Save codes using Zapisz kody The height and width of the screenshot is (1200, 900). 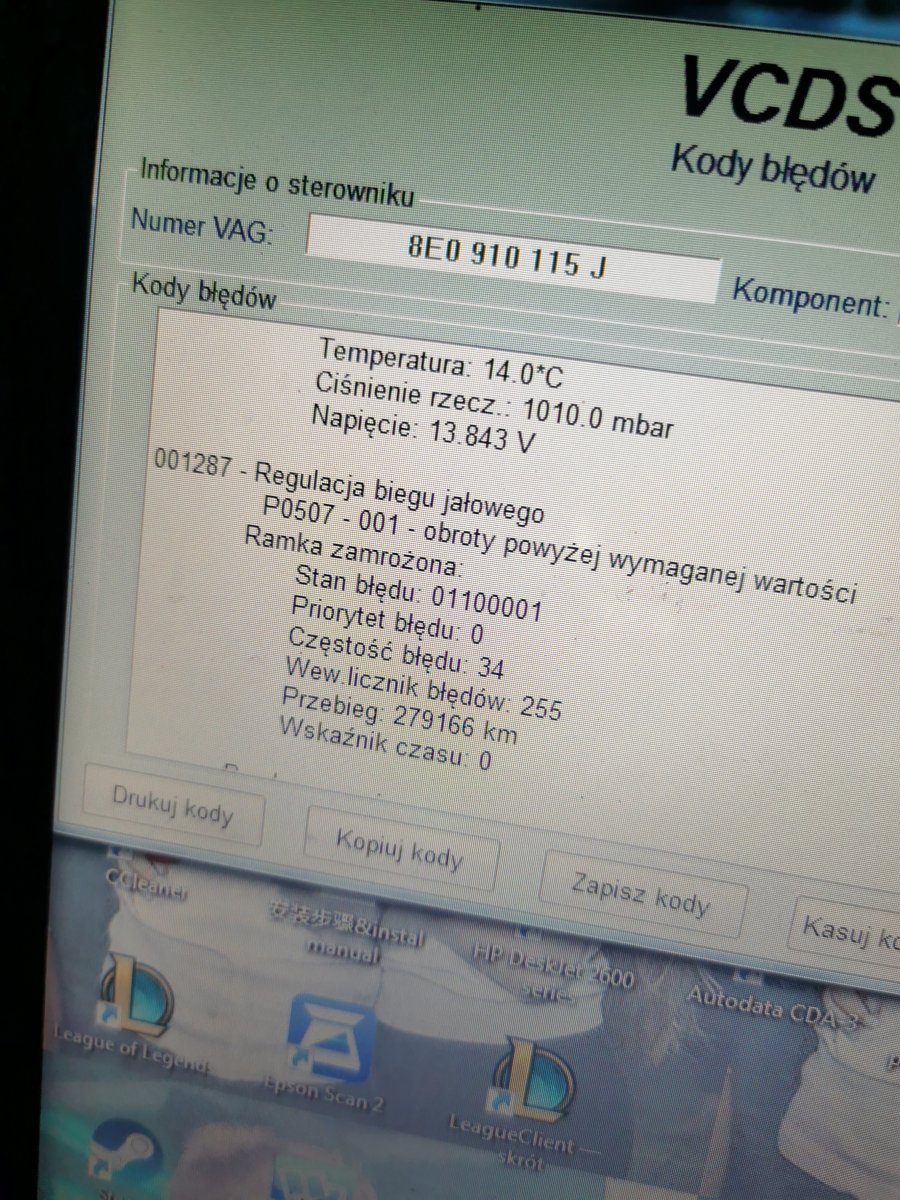point(641,894)
